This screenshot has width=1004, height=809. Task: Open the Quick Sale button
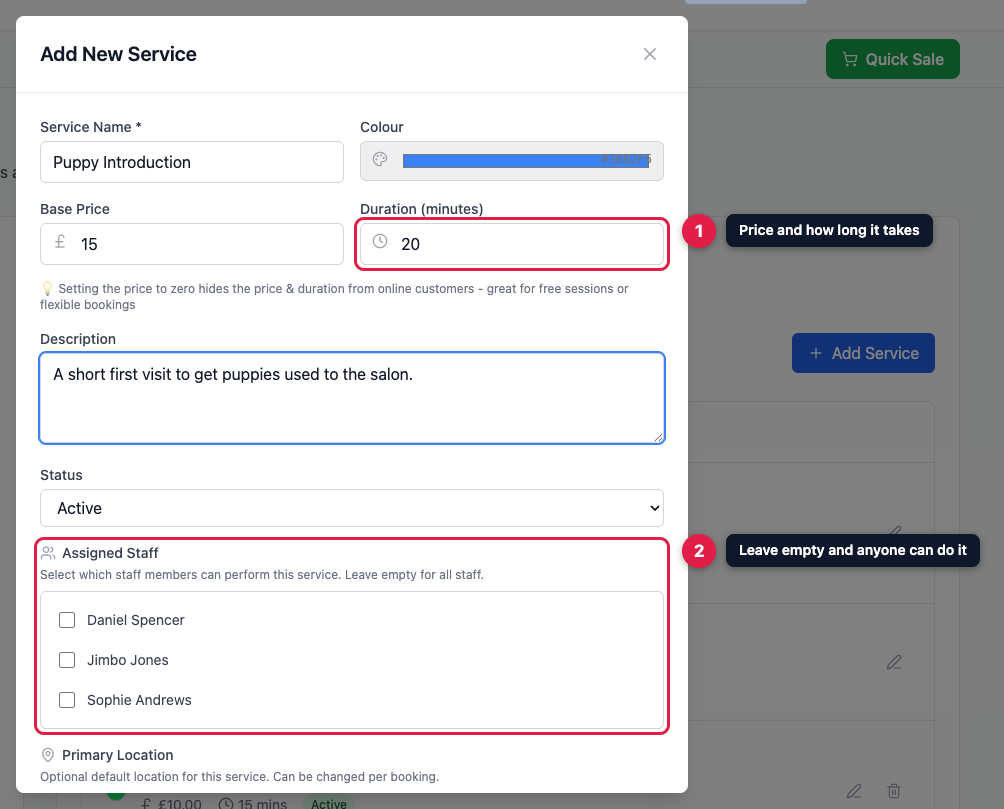pos(892,59)
